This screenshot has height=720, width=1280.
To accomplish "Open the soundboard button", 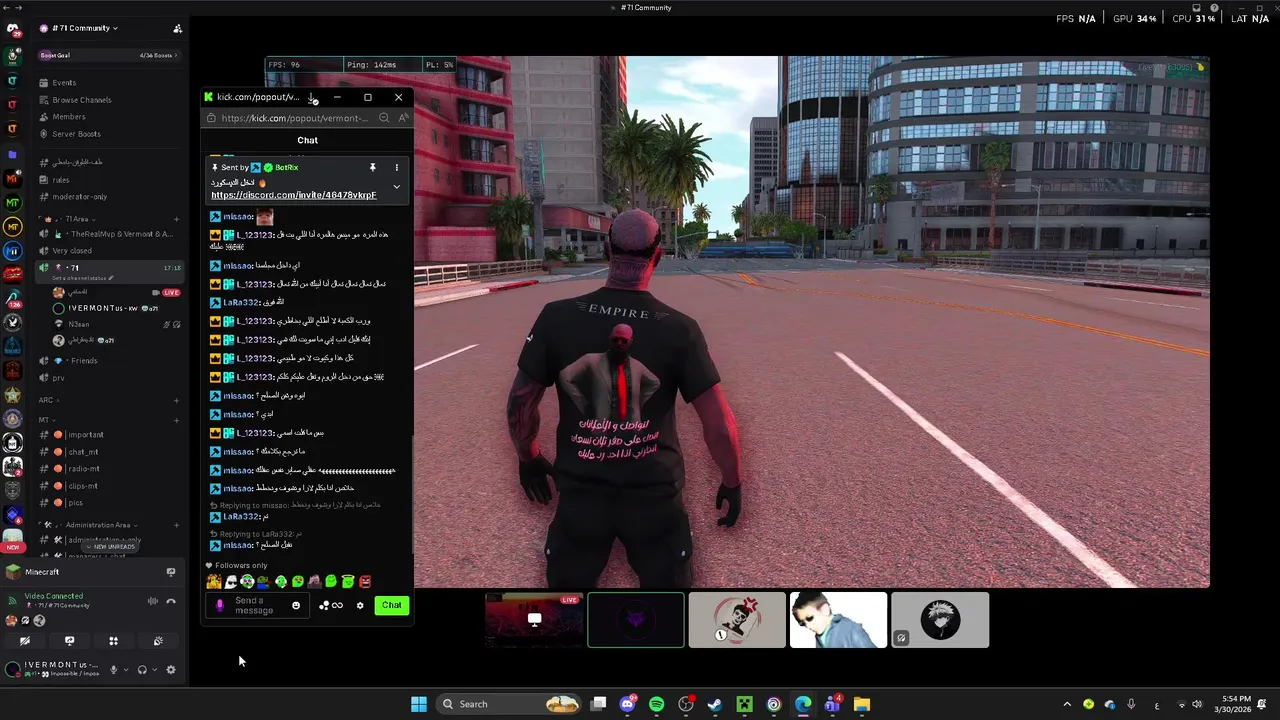I will pyautogui.click(x=158, y=641).
